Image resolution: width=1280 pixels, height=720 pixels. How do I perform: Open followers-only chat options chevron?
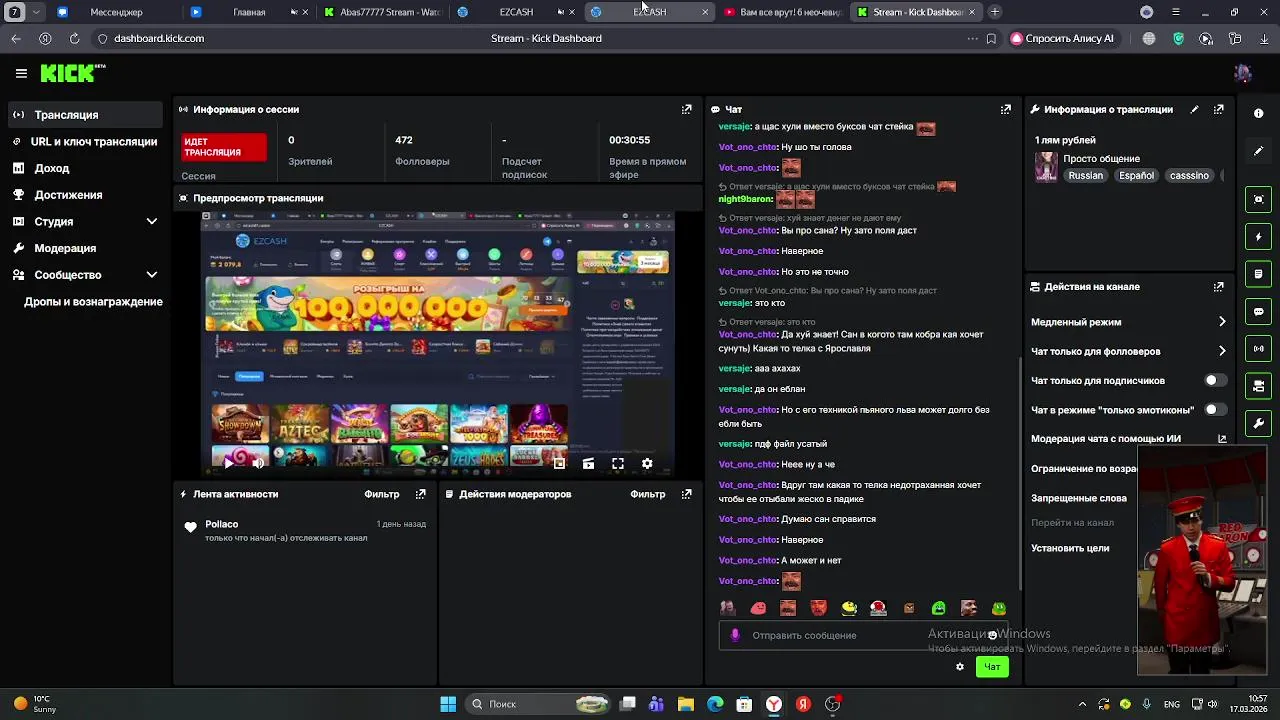(1221, 351)
